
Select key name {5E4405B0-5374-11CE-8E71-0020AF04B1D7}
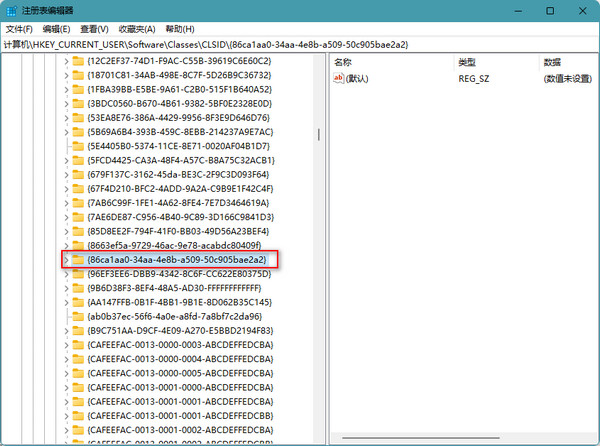tap(178, 146)
